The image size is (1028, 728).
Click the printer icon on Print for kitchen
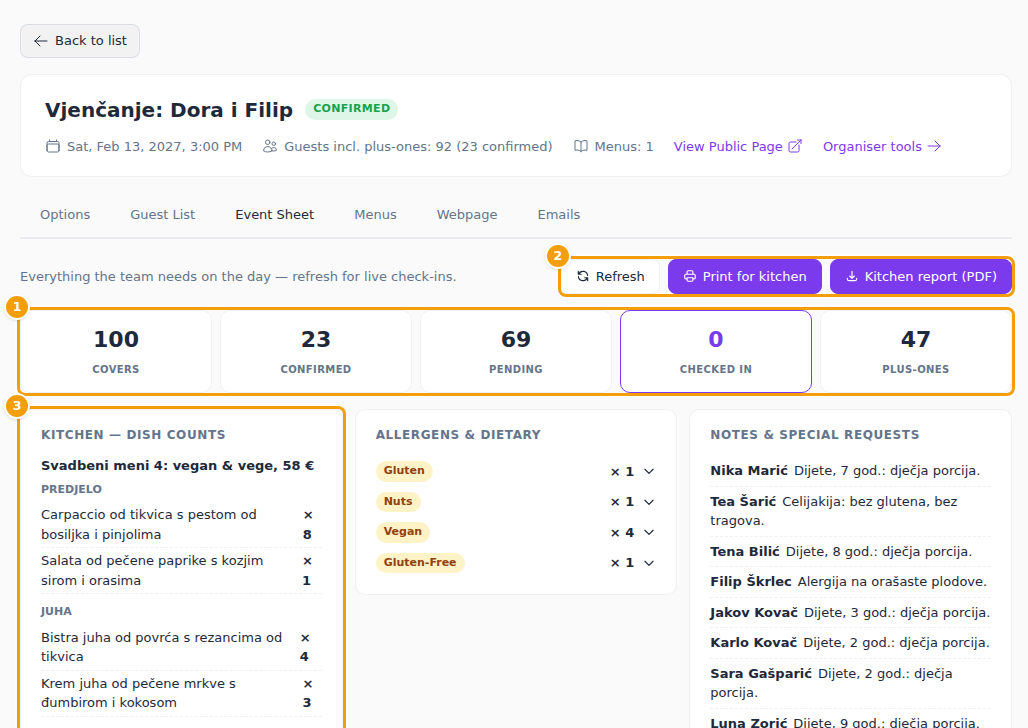(690, 276)
